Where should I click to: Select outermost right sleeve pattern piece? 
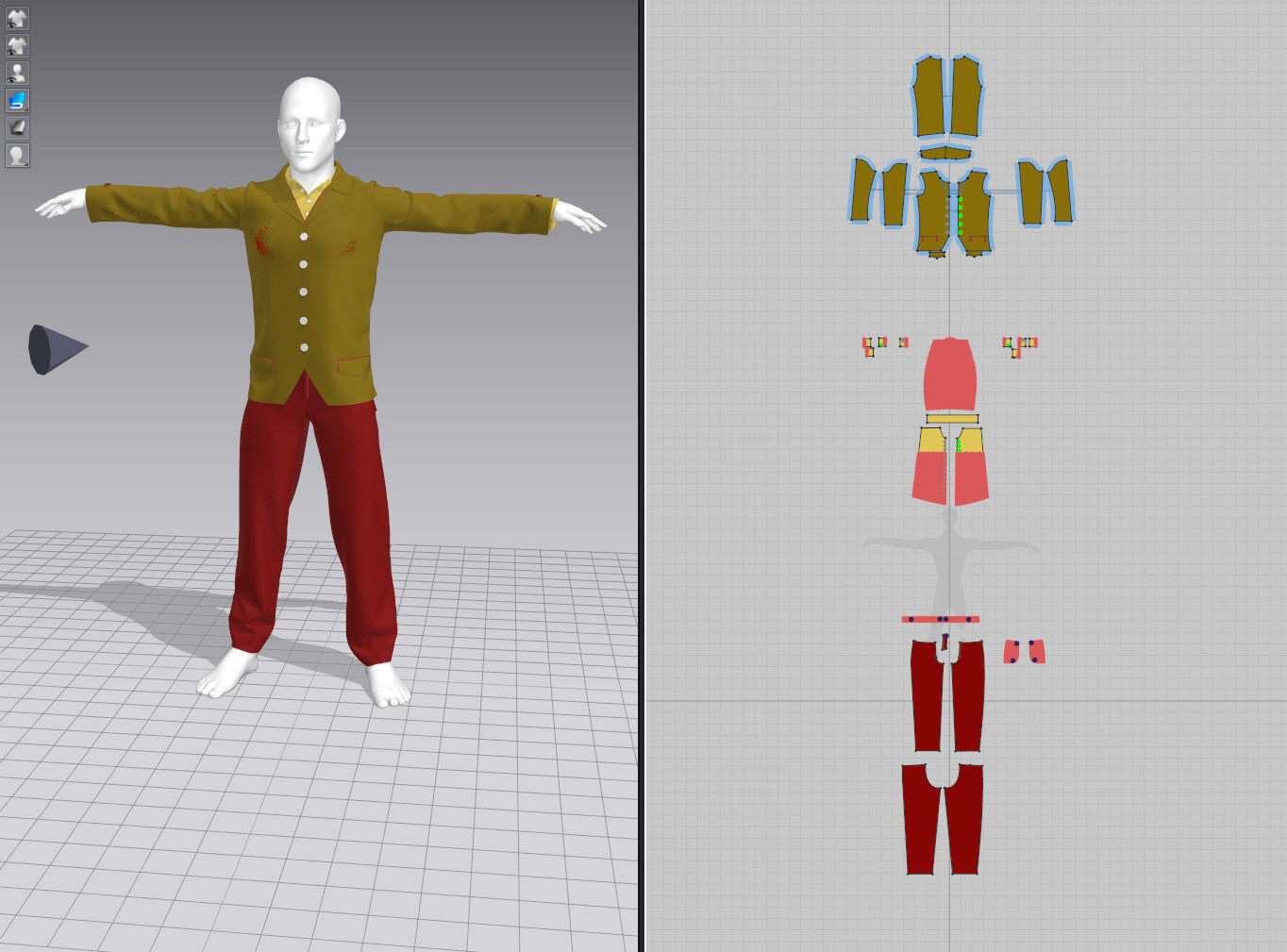[1061, 192]
